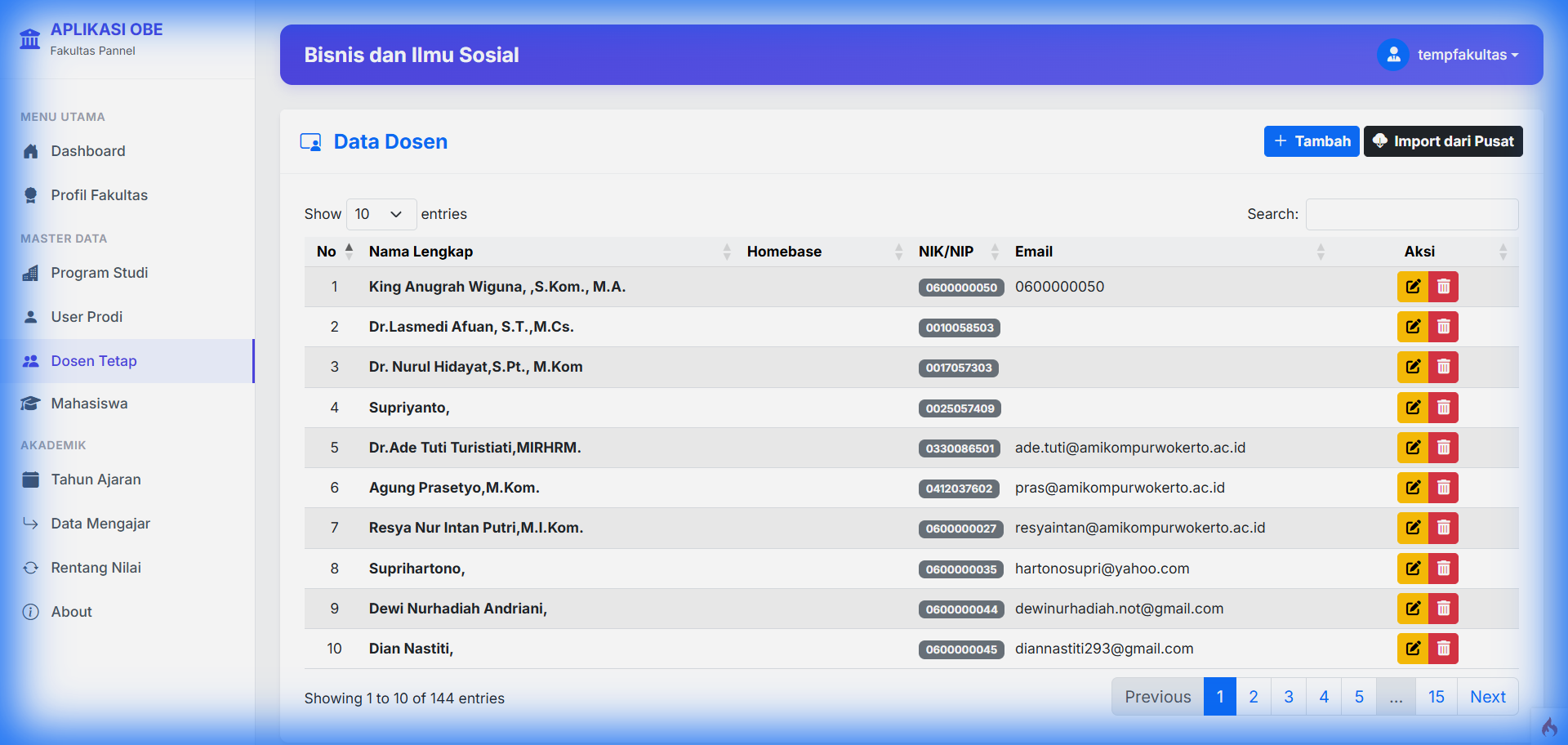Click the Import dari Pusat button
Screen dimensions: 1568x745
[1443, 141]
